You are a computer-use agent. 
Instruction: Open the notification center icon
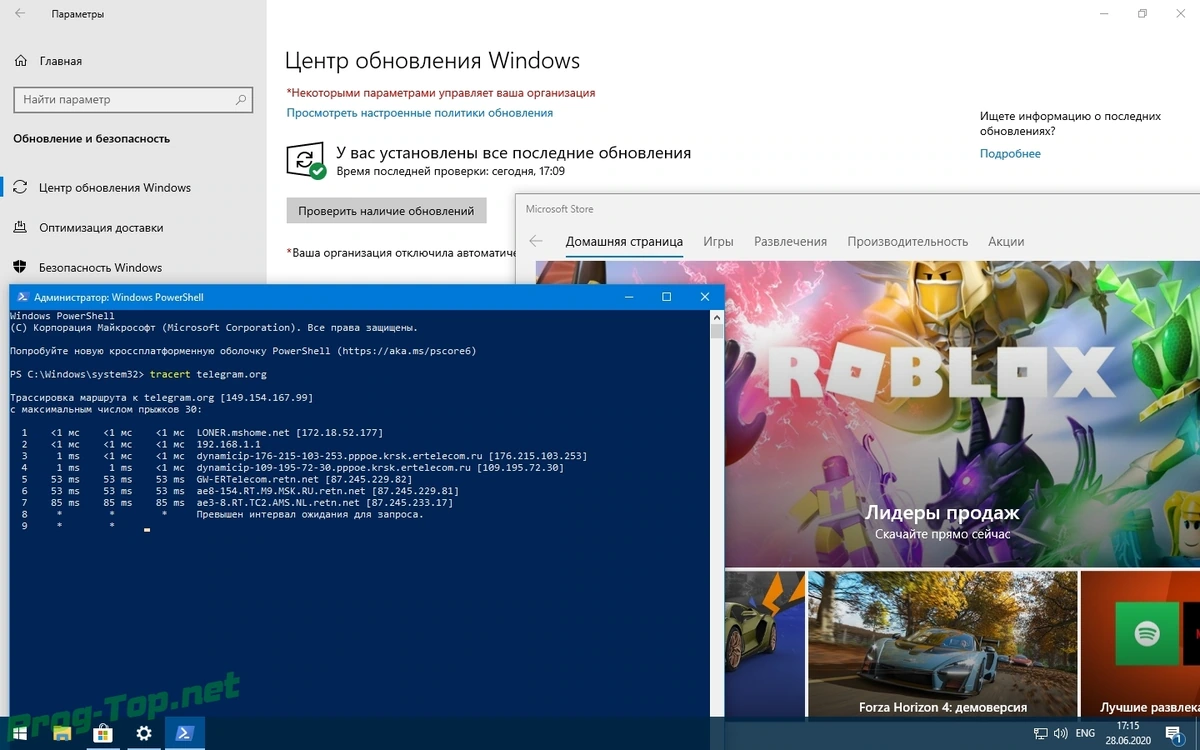pos(1176,734)
